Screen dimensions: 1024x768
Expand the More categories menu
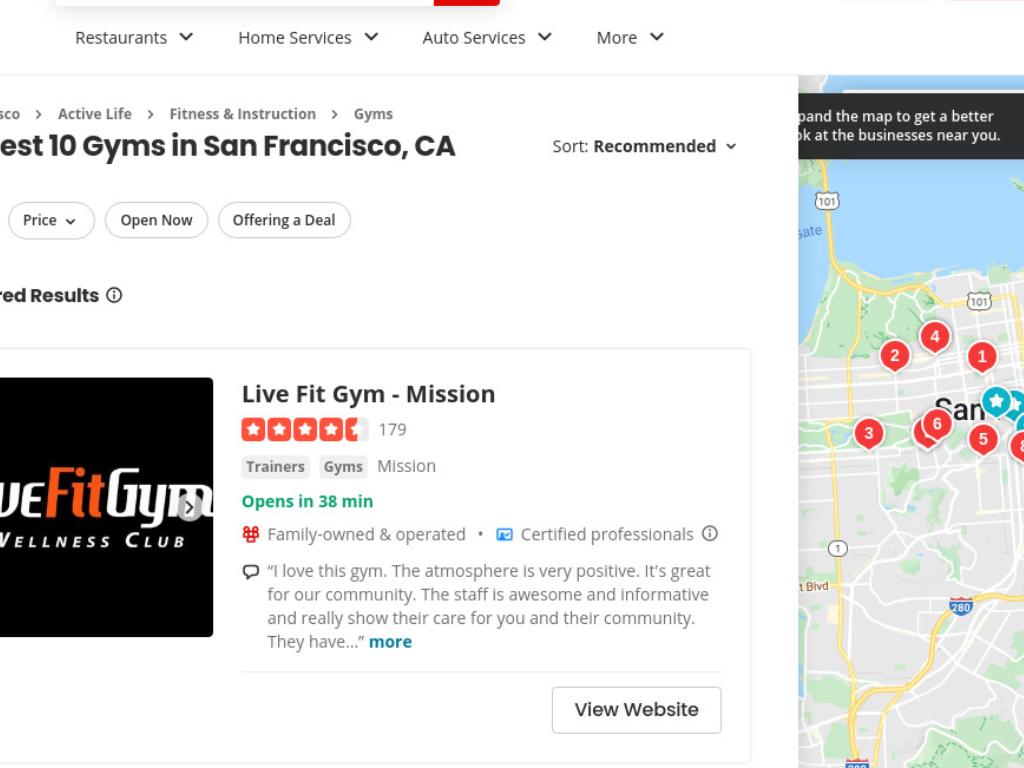[x=630, y=38]
